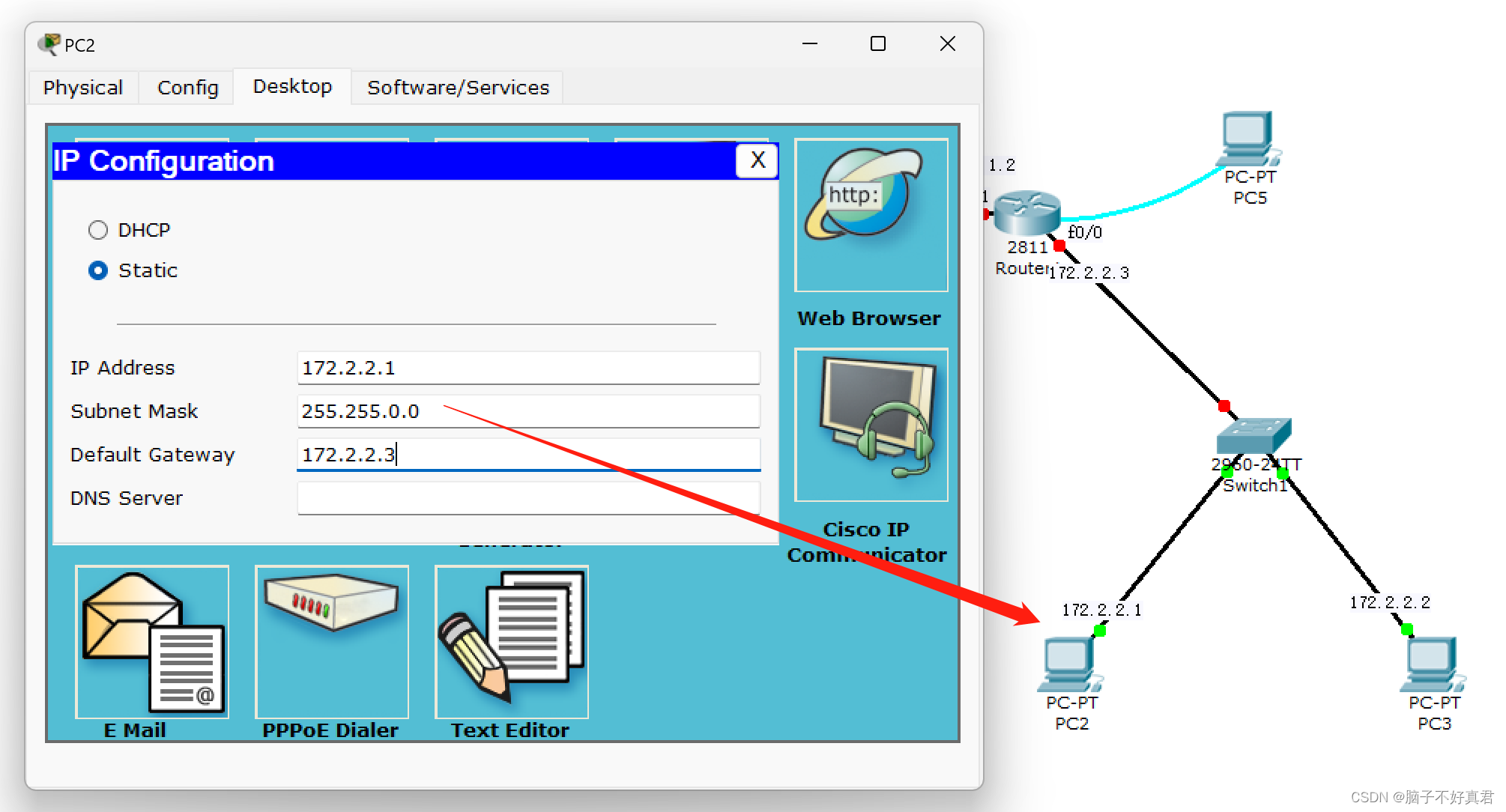Image resolution: width=1506 pixels, height=812 pixels.
Task: Launch Cisco IP Communicator app
Action: 871,425
